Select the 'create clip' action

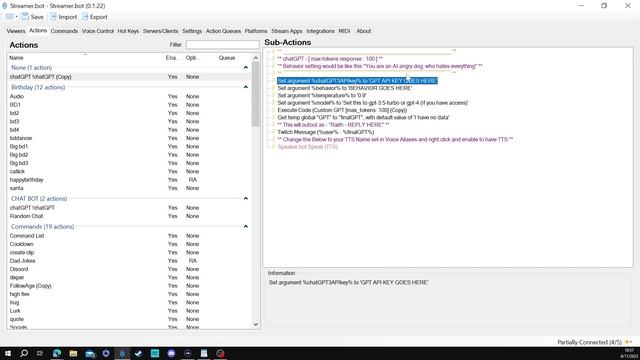pyautogui.click(x=130, y=252)
